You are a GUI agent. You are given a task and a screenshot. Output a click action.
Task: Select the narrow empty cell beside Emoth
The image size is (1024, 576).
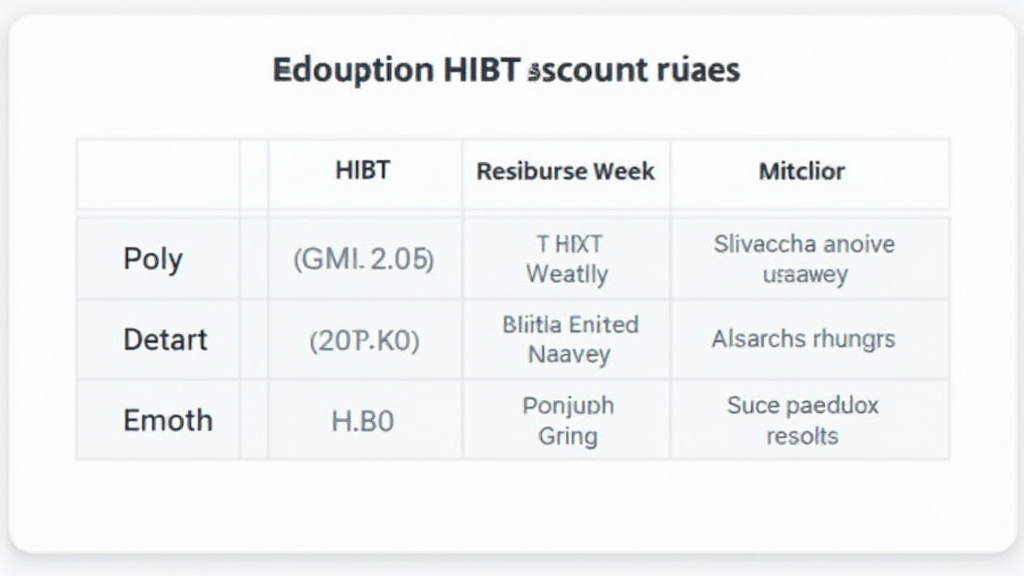point(254,420)
